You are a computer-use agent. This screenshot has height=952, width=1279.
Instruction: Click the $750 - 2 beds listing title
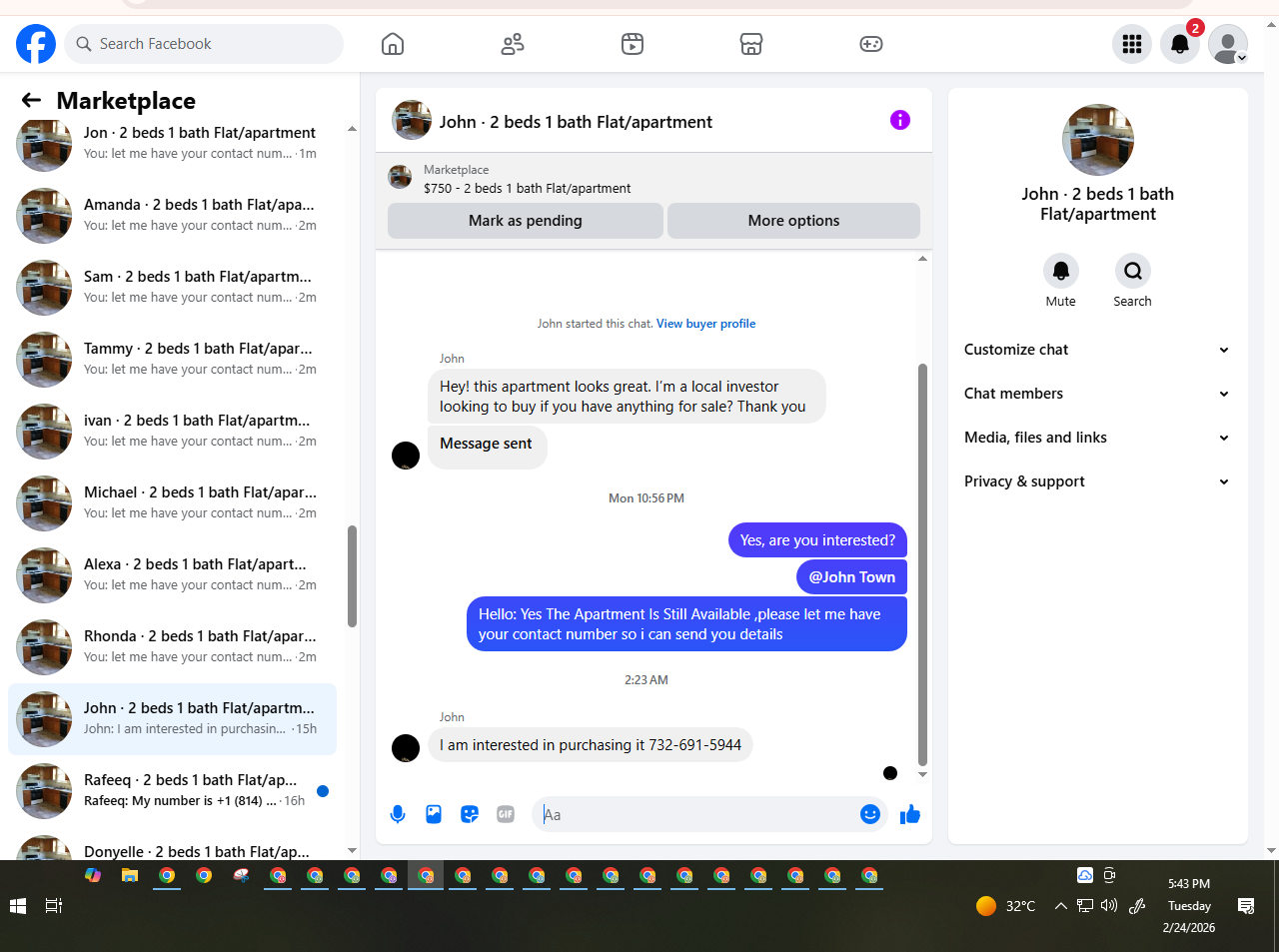(x=528, y=188)
